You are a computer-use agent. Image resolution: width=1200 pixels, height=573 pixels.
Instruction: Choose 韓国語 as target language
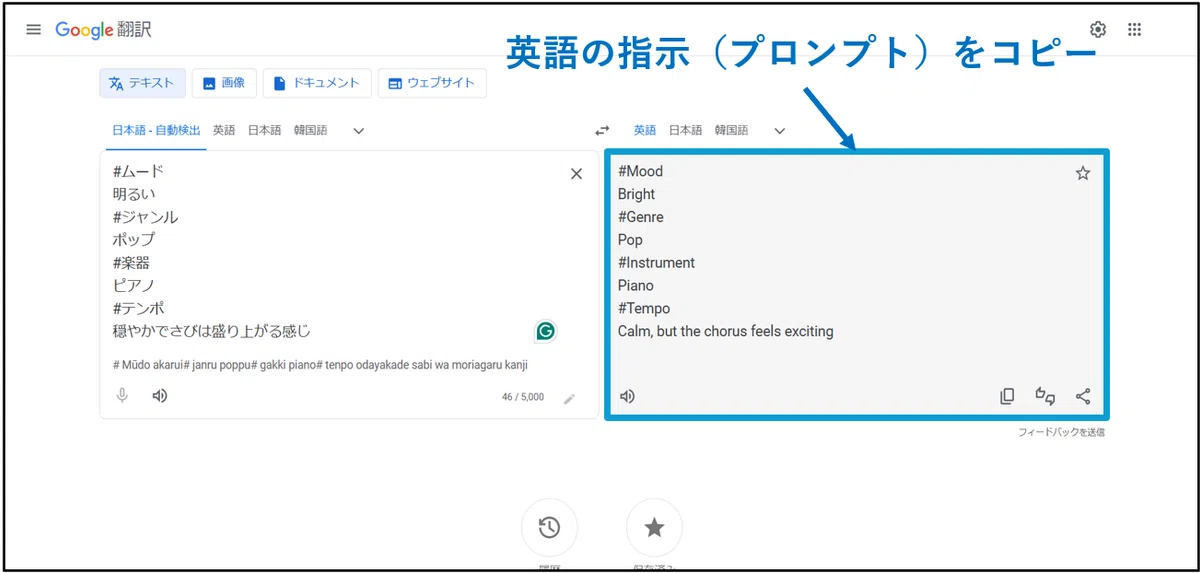point(732,130)
